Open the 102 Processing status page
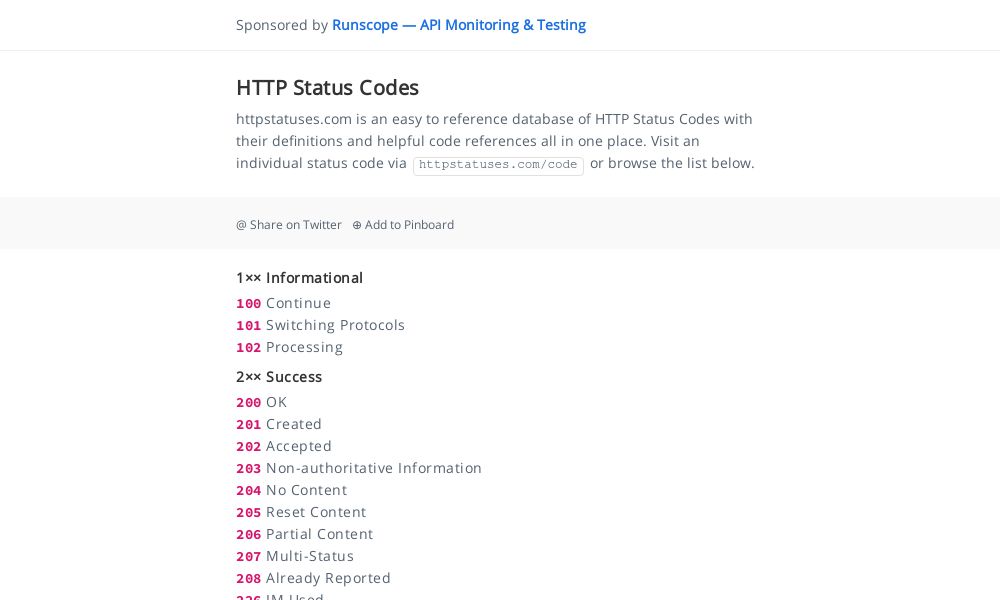Viewport: 1000px width, 600px height. [289, 347]
